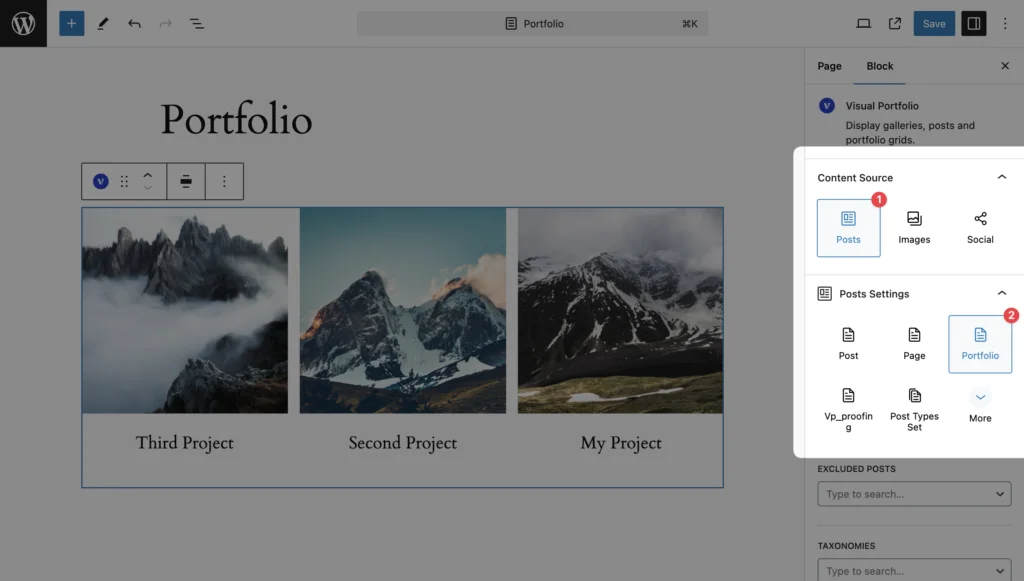The height and width of the screenshot is (581, 1024).
Task: Undo the last change
Action: 134,24
